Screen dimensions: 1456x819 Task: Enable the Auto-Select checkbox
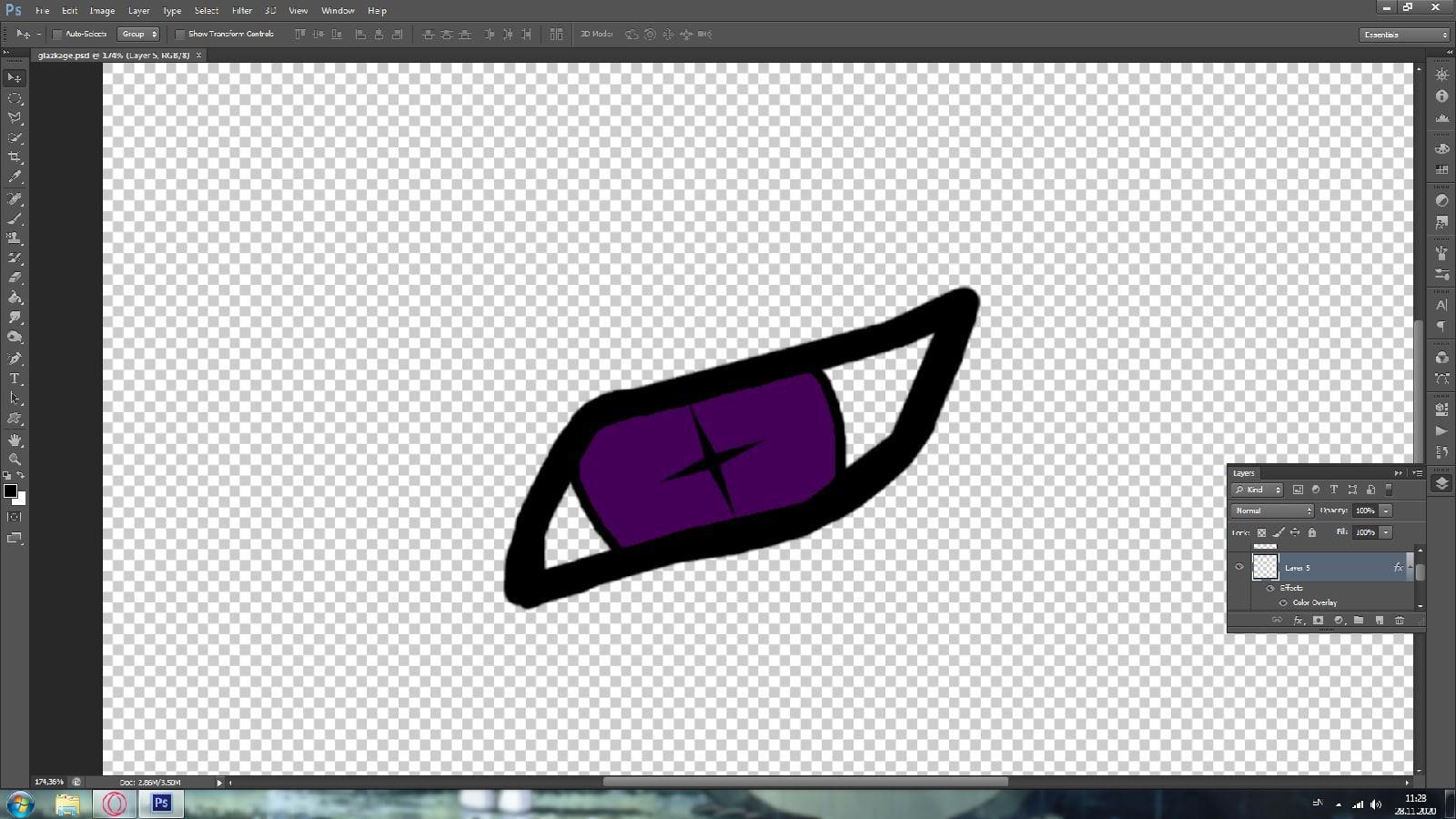tap(57, 35)
